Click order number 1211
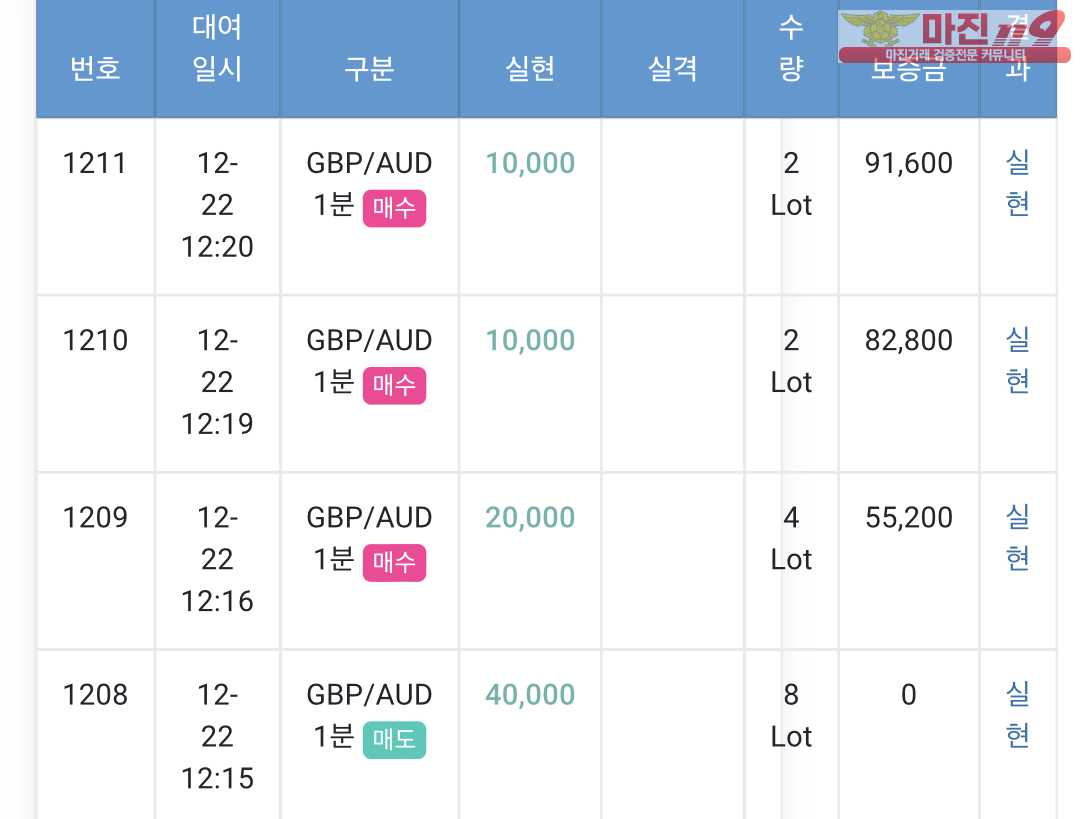The width and height of the screenshot is (1082, 819). point(95,164)
